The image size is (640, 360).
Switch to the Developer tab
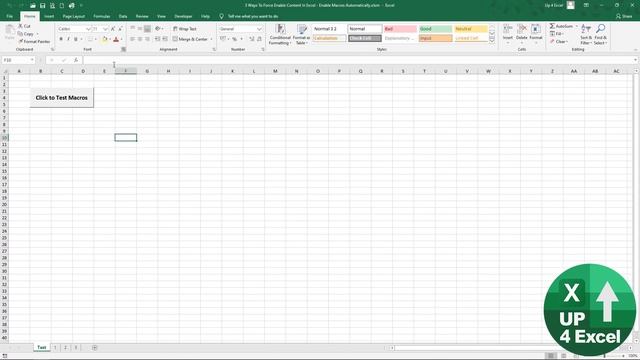tap(183, 16)
